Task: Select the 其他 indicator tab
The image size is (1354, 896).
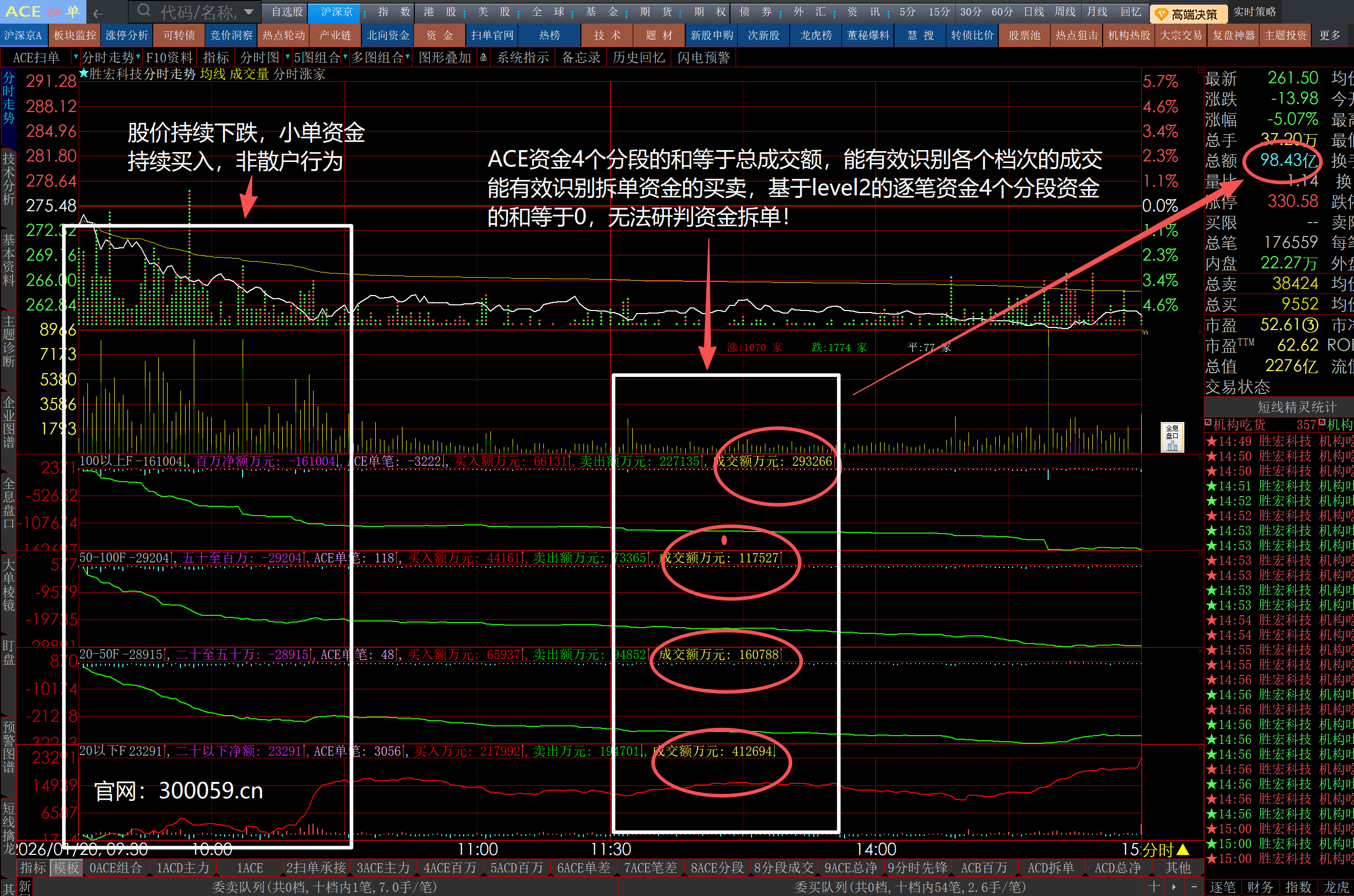Action: tap(1178, 867)
